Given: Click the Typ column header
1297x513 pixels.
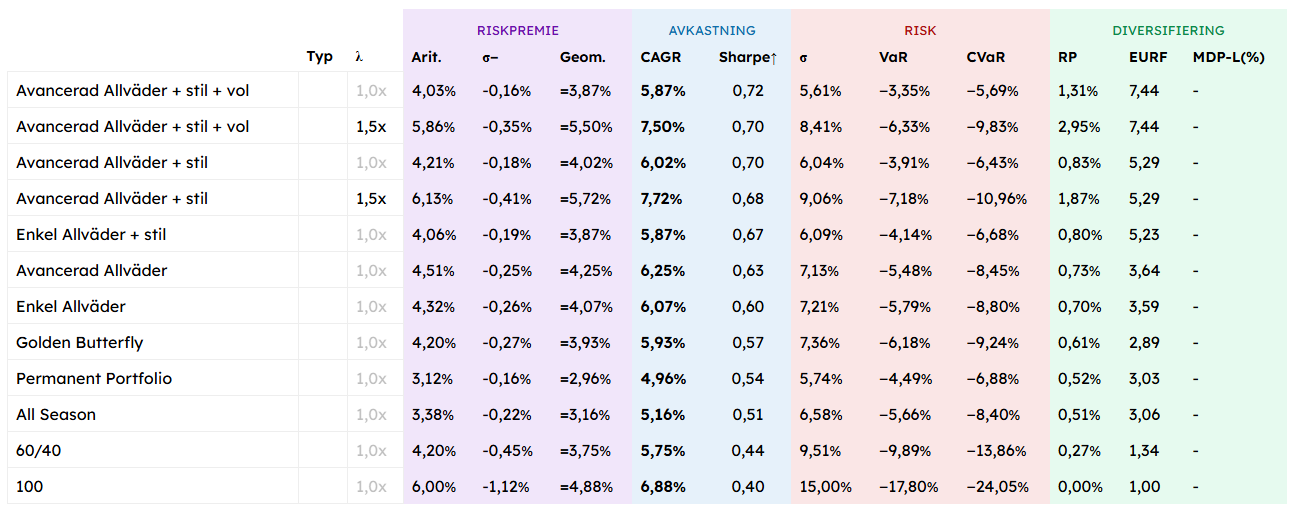Looking at the screenshot, I should [x=319, y=57].
